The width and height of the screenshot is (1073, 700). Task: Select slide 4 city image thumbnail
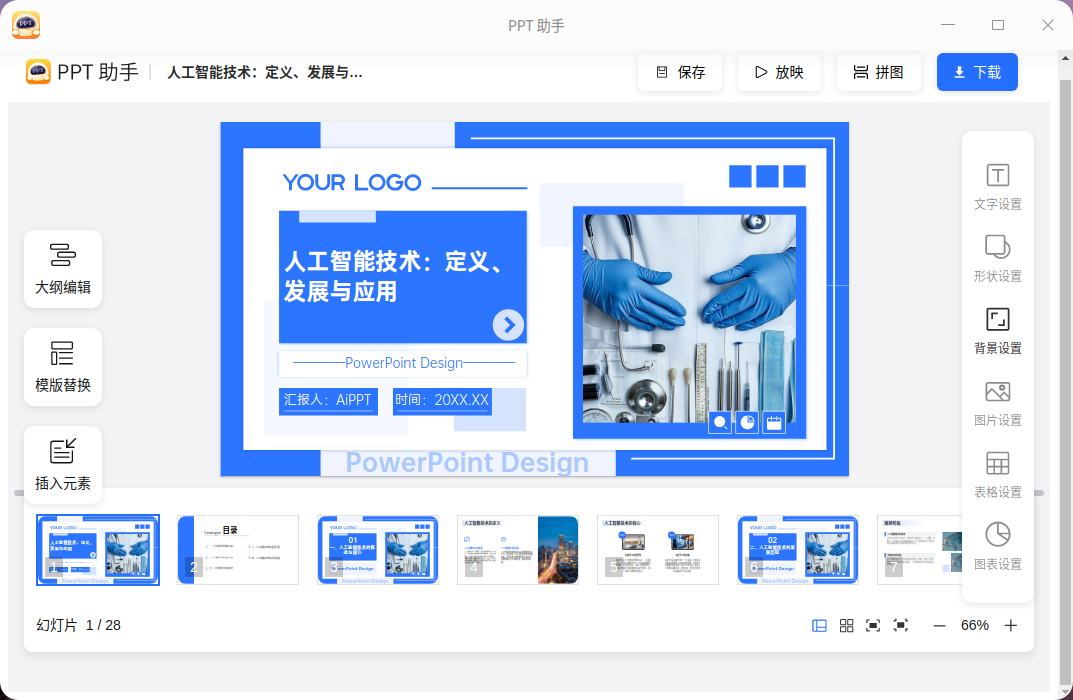click(x=518, y=550)
